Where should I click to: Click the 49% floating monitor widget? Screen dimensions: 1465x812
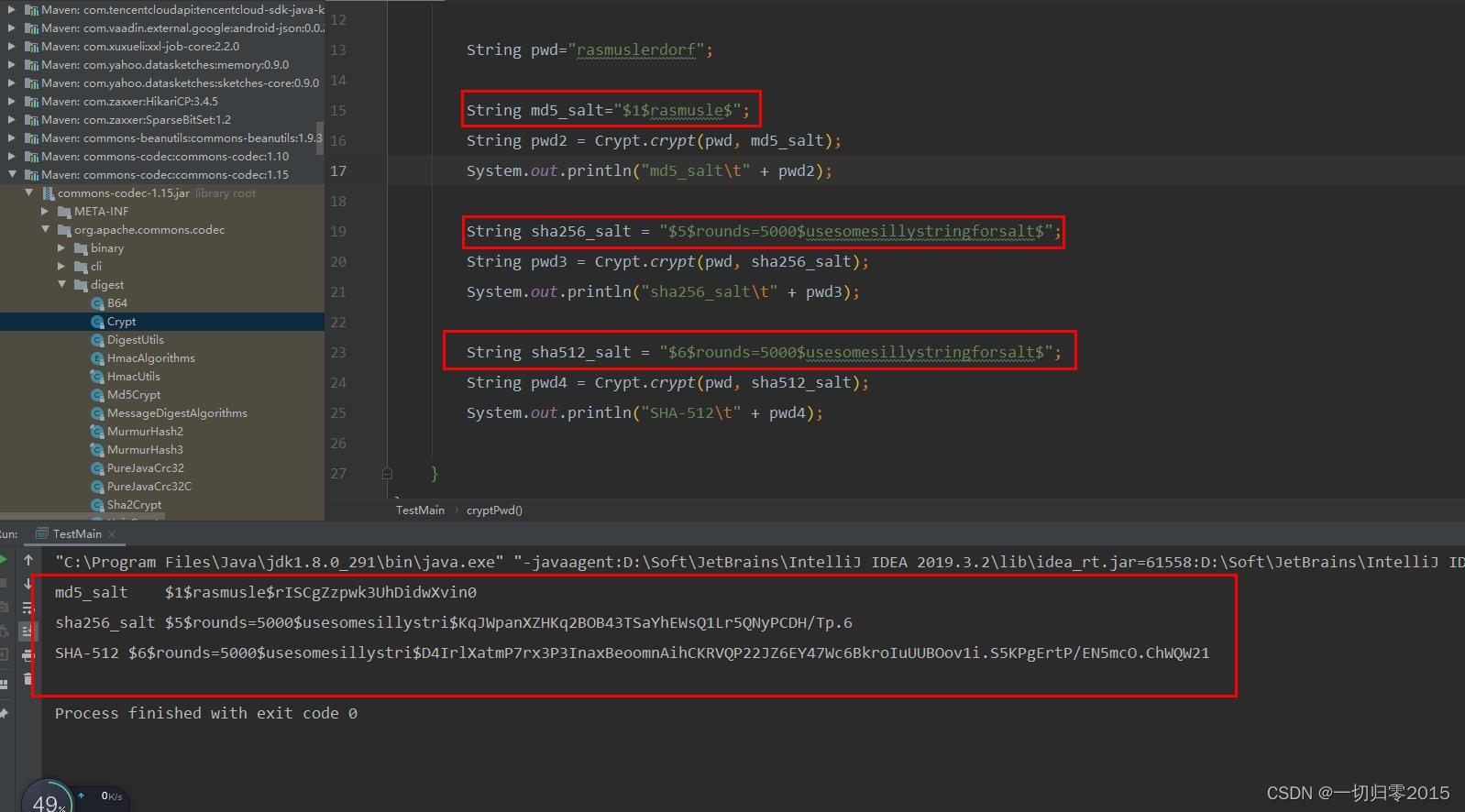point(46,797)
